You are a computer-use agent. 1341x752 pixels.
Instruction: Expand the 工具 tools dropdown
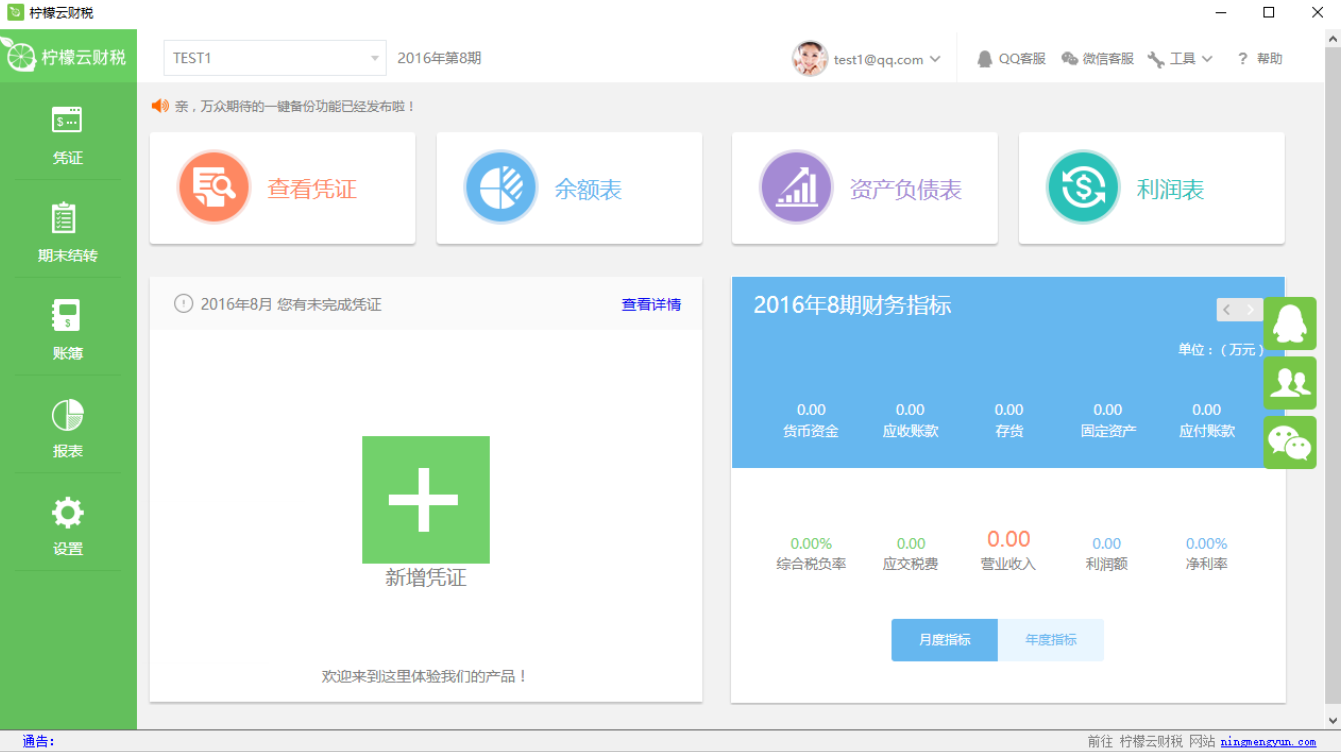[1181, 57]
